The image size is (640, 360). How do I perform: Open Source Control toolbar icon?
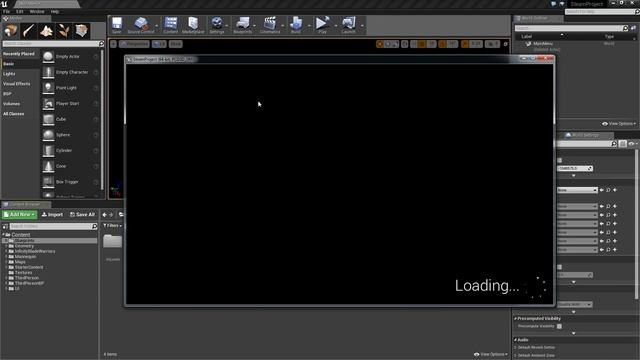click(141, 25)
